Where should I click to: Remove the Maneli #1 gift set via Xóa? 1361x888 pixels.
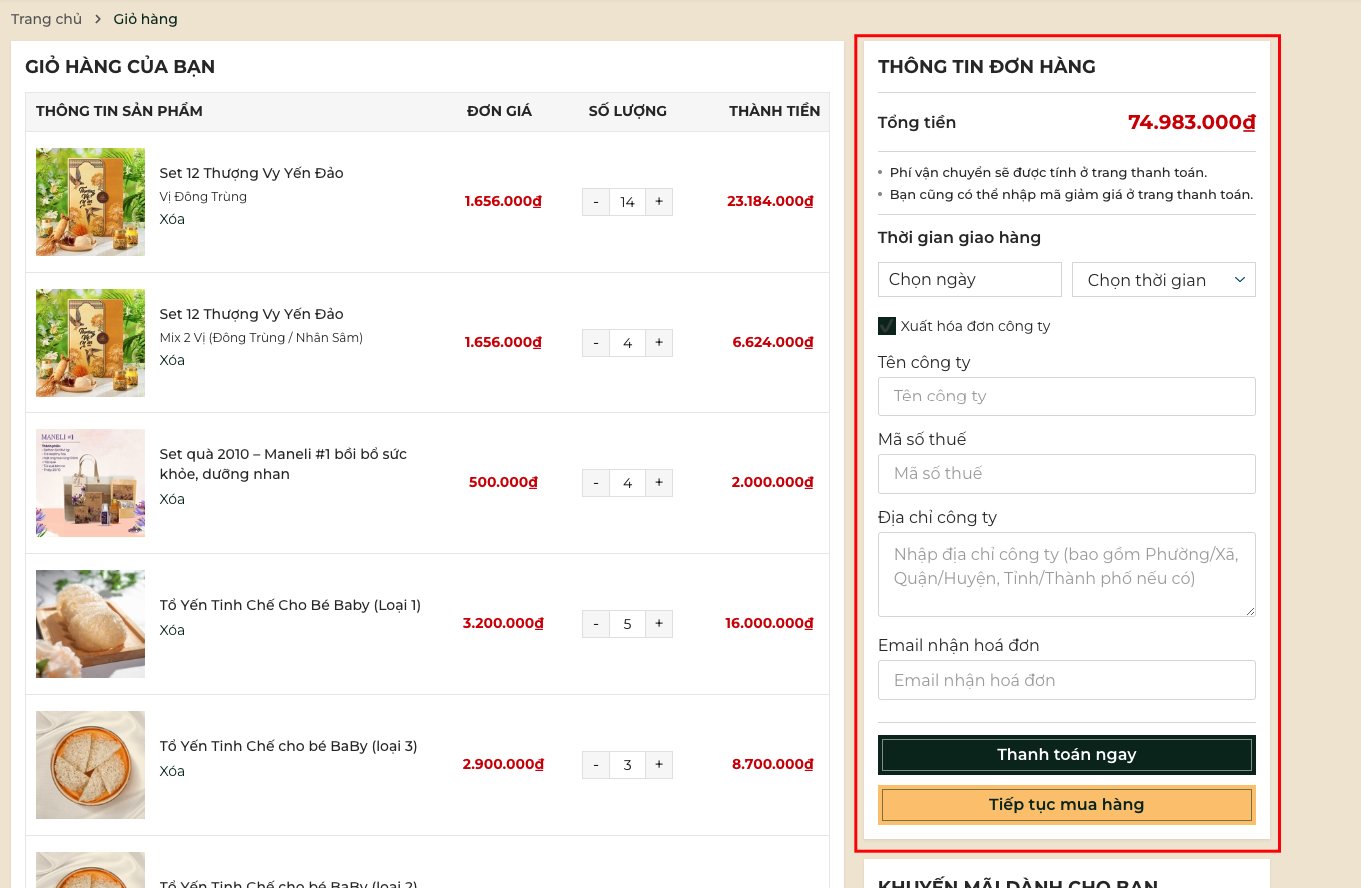[x=172, y=499]
